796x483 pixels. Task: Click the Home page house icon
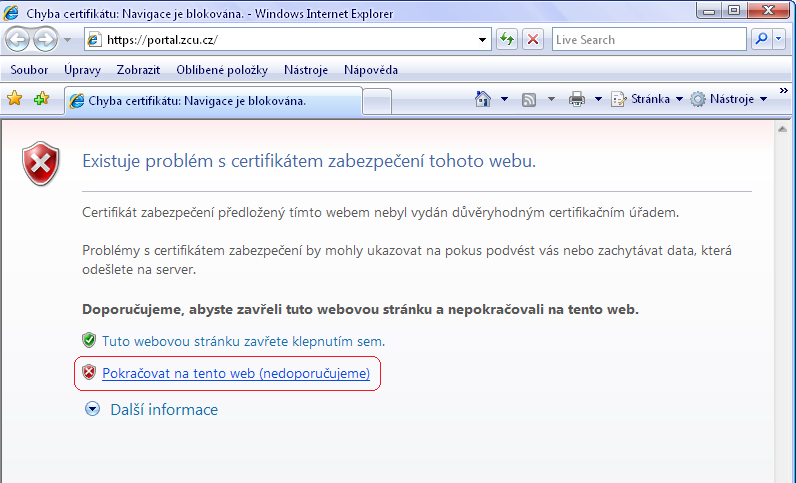coord(483,99)
